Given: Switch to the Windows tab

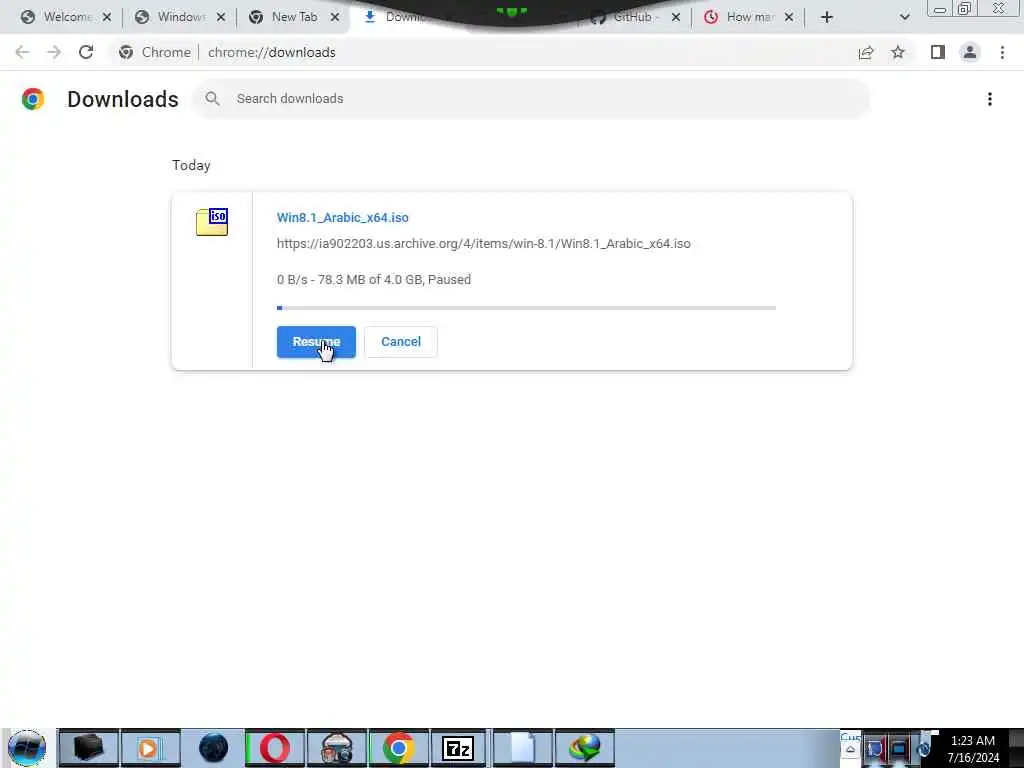Looking at the screenshot, I should [170, 17].
